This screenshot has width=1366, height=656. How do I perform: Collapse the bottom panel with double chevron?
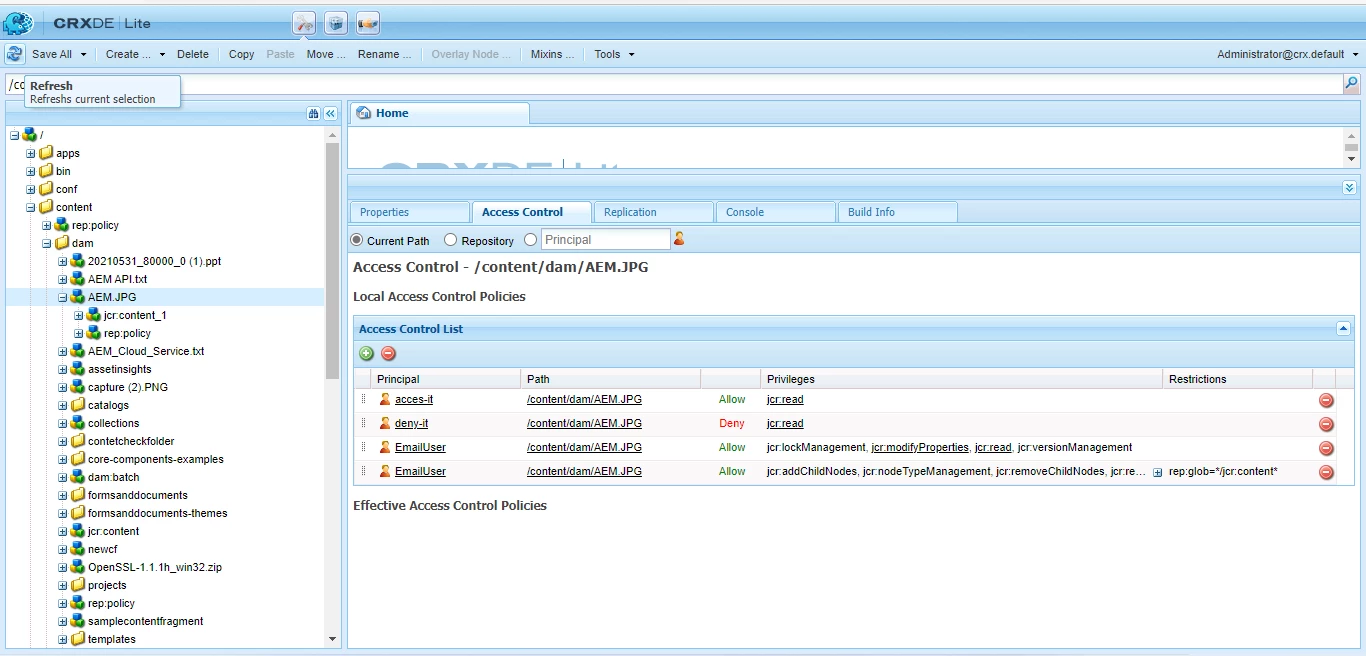1349,187
